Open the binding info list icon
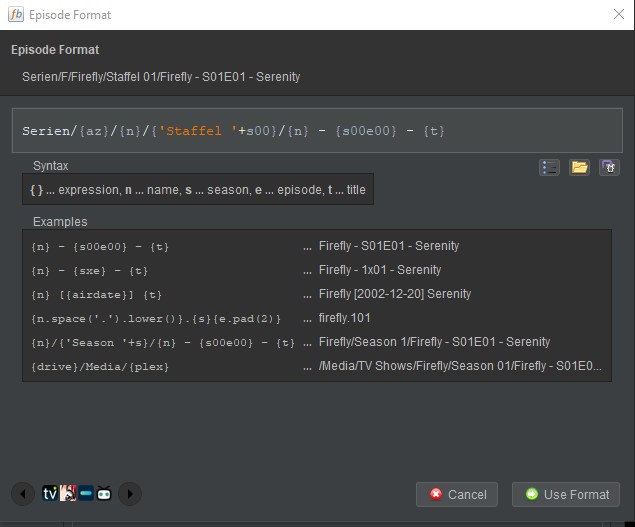The width and height of the screenshot is (635, 527). (x=549, y=167)
